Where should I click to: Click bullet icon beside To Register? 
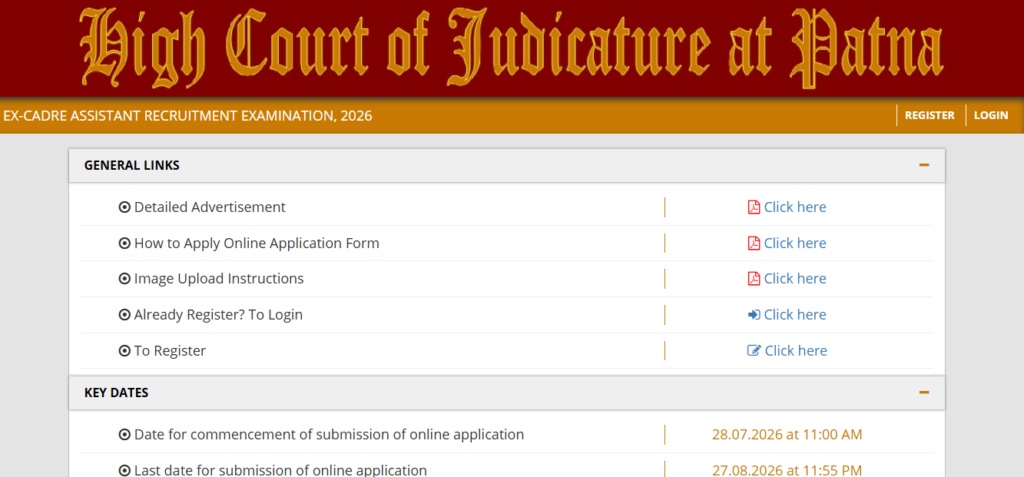click(125, 351)
